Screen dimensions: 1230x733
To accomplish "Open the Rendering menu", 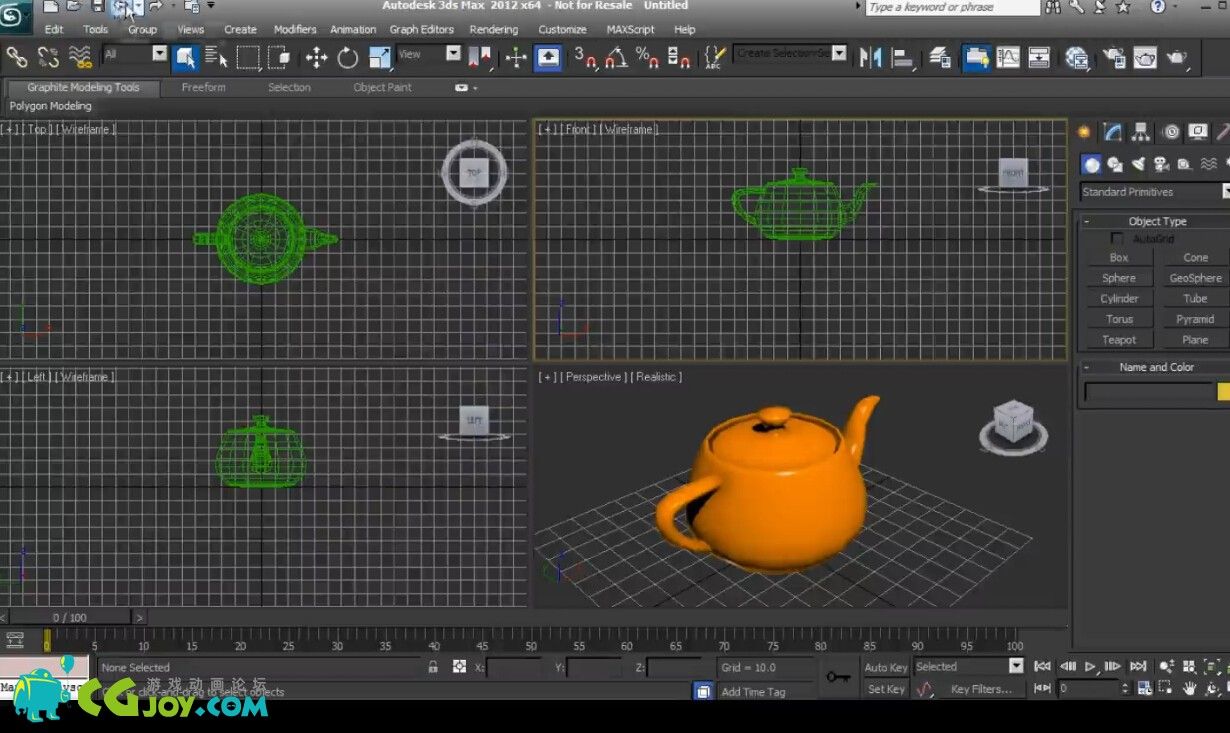I will coord(493,29).
